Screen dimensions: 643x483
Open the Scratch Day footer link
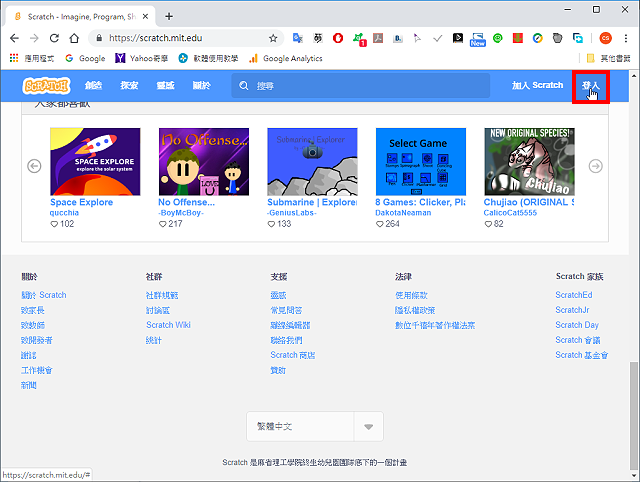(x=577, y=325)
